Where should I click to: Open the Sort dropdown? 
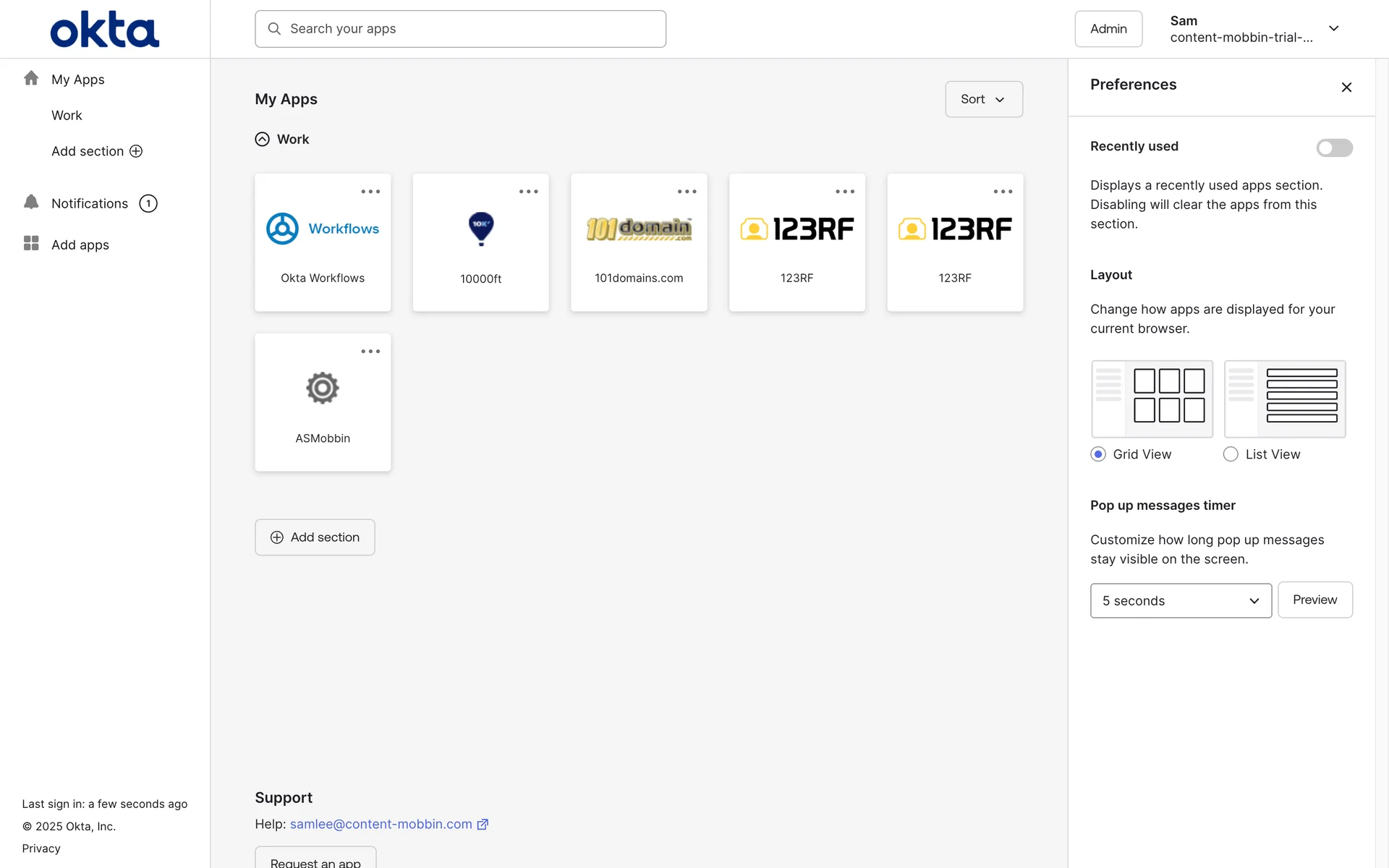983,99
